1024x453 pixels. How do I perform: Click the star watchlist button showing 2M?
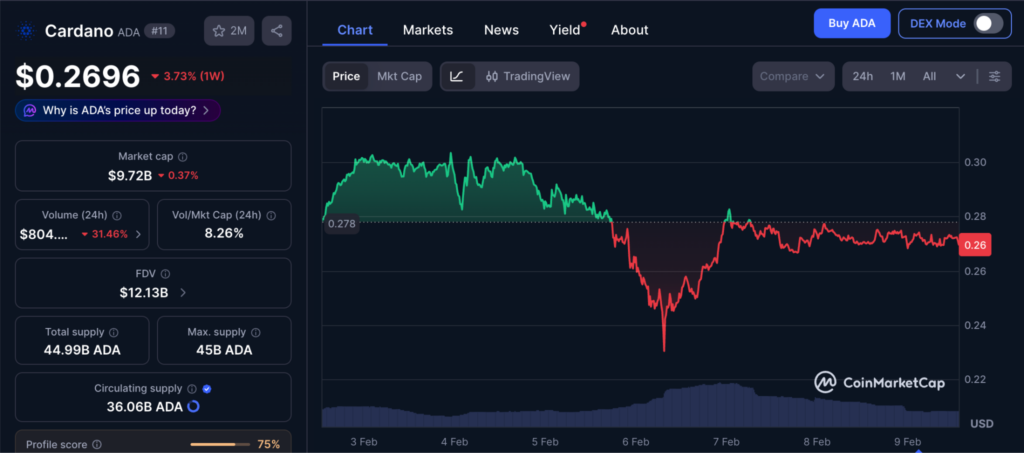[229, 31]
